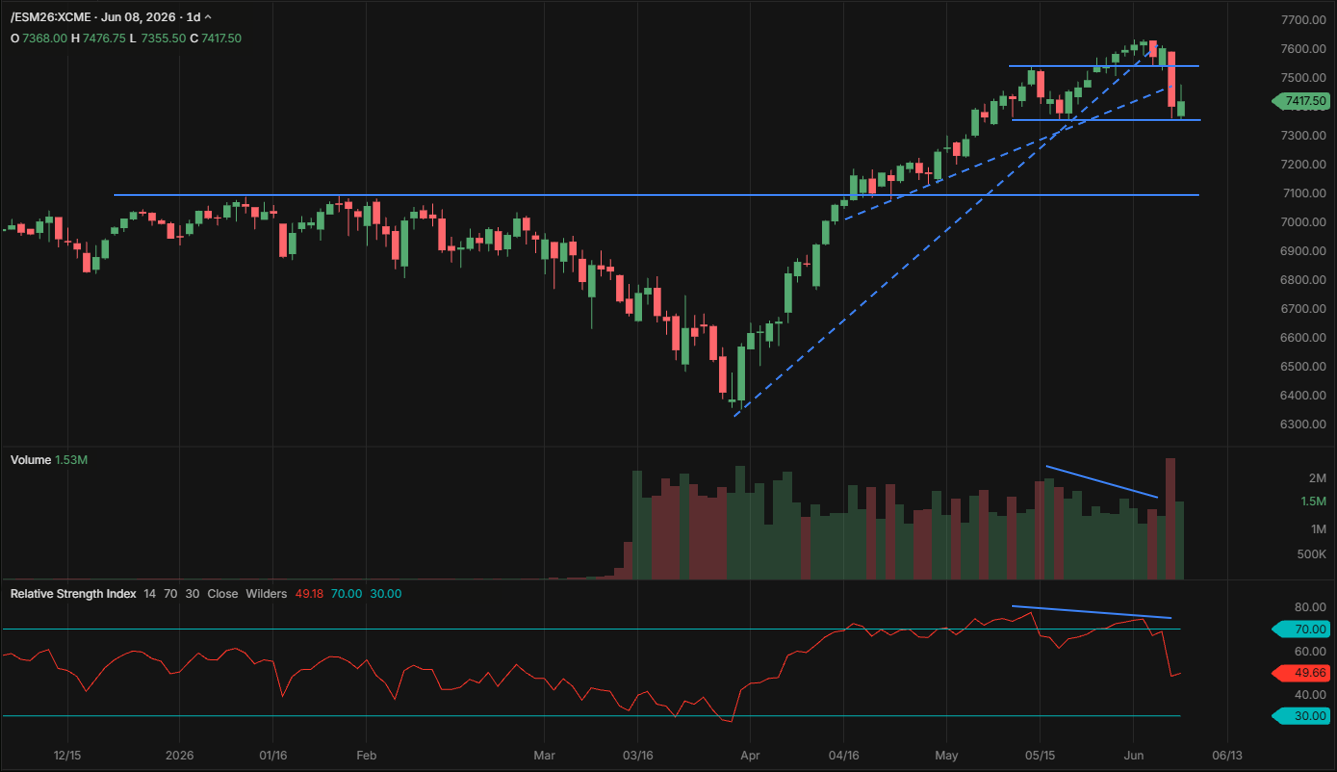Click the 7700.00 price axis label
Image resolution: width=1337 pixels, height=772 pixels.
pyautogui.click(x=1303, y=20)
